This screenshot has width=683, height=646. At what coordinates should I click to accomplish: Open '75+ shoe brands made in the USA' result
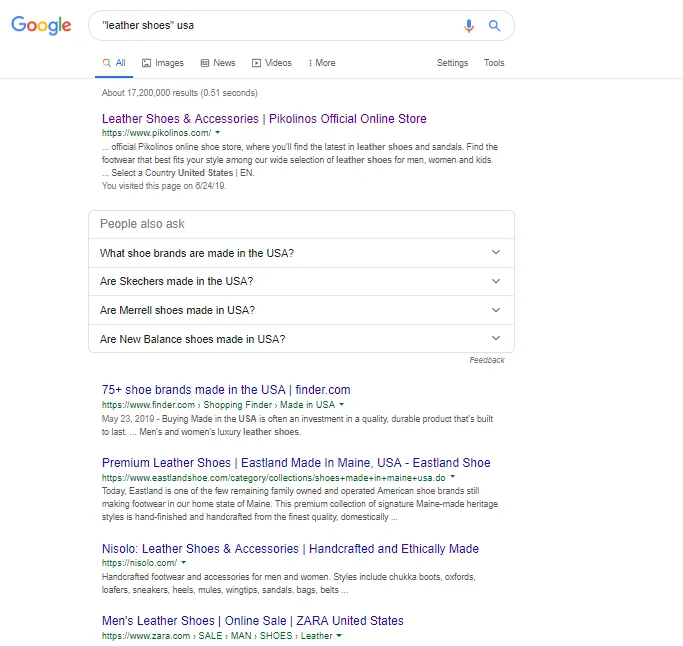[226, 389]
